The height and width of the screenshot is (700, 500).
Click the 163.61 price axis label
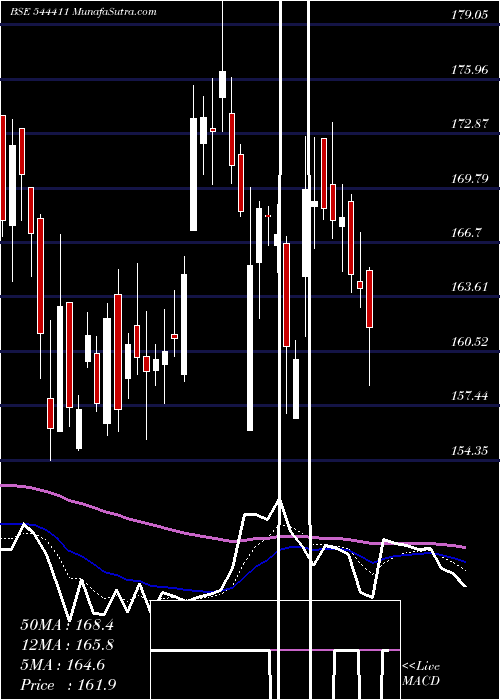[469, 287]
